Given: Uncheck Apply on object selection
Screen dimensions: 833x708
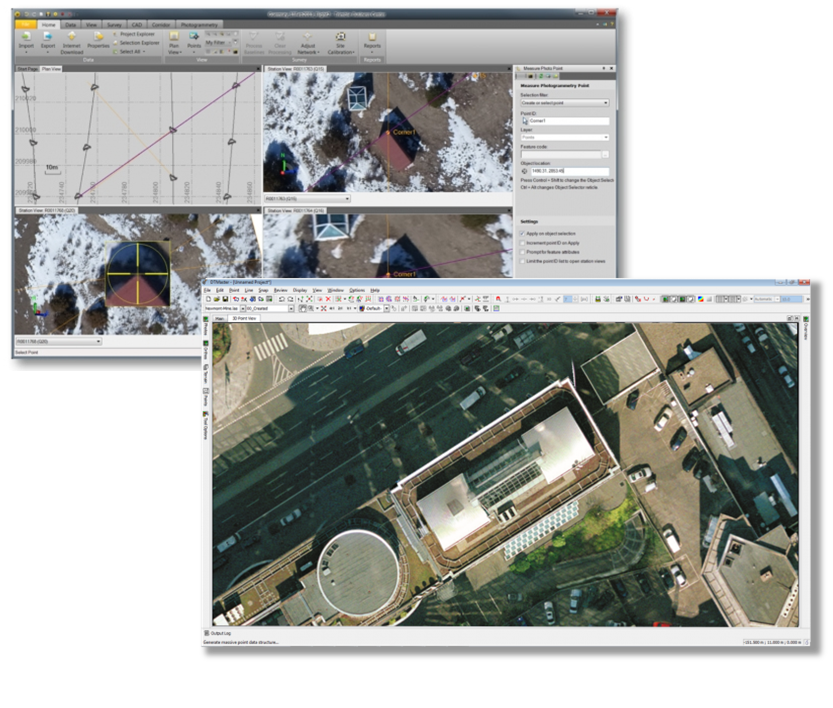Looking at the screenshot, I should pos(523,234).
